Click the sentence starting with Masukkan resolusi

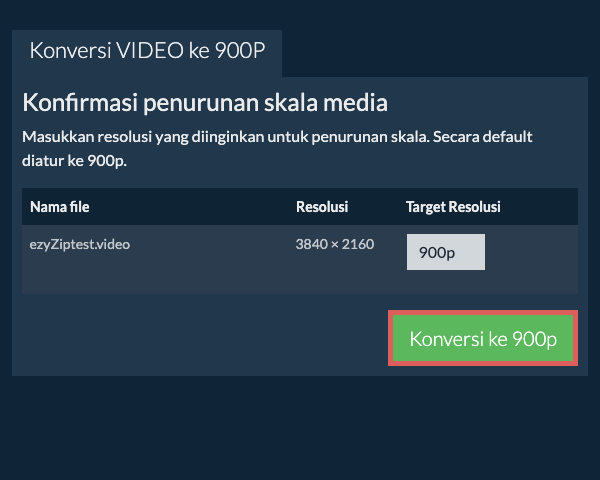coord(278,137)
